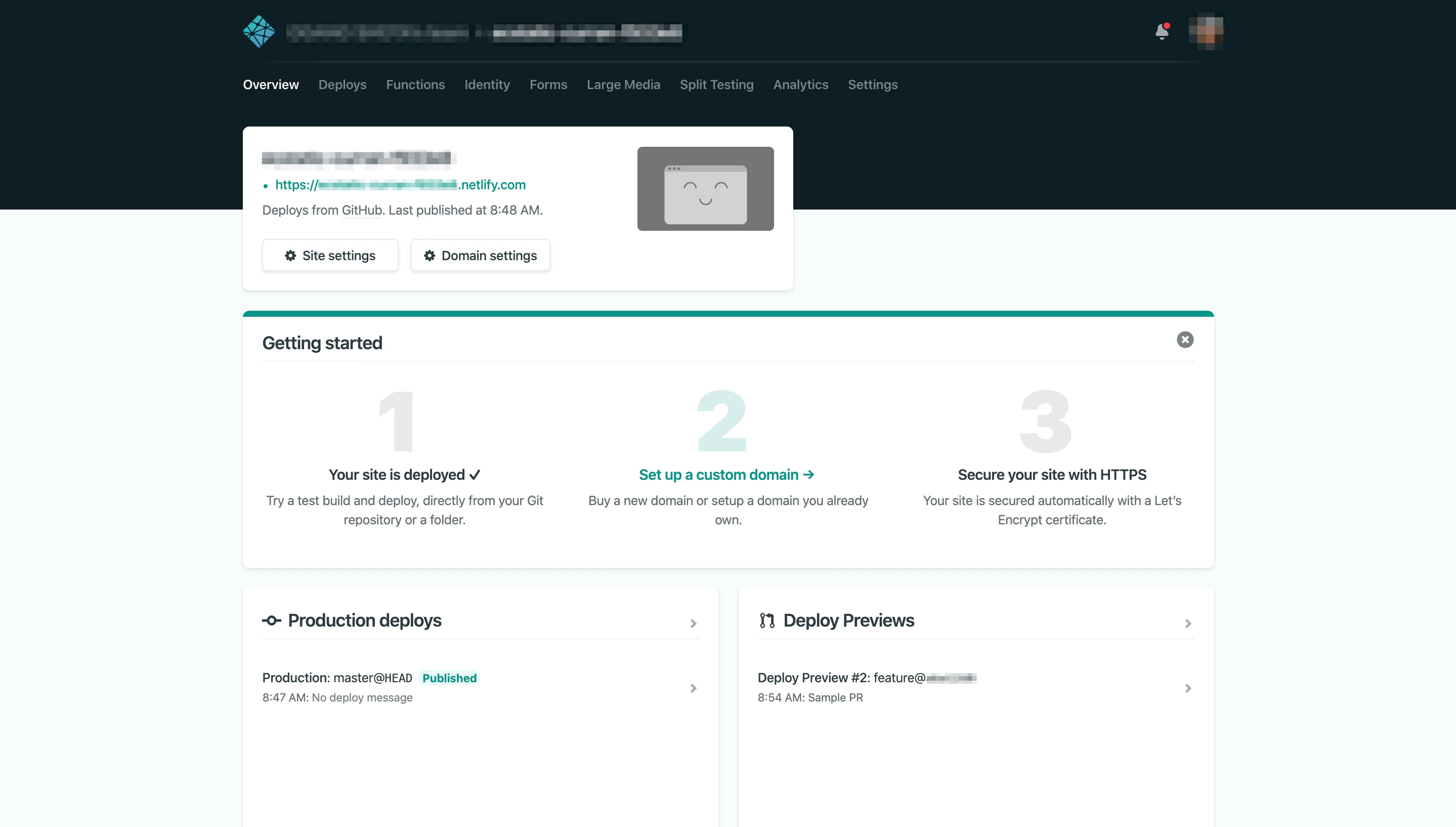This screenshot has width=1456, height=827.
Task: Click the Deploy Previews pull request icon
Action: pos(767,621)
